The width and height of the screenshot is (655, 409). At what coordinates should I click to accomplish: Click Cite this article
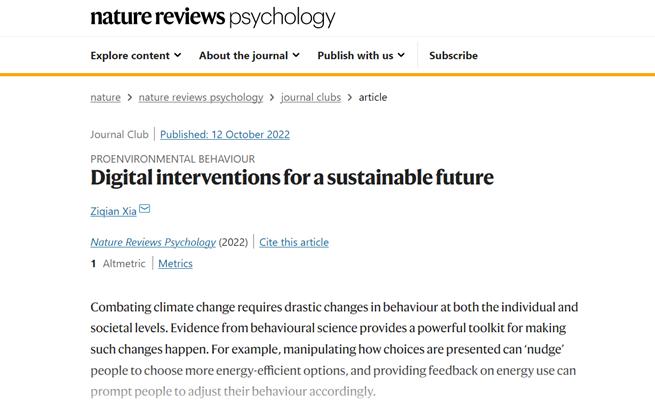pos(294,242)
